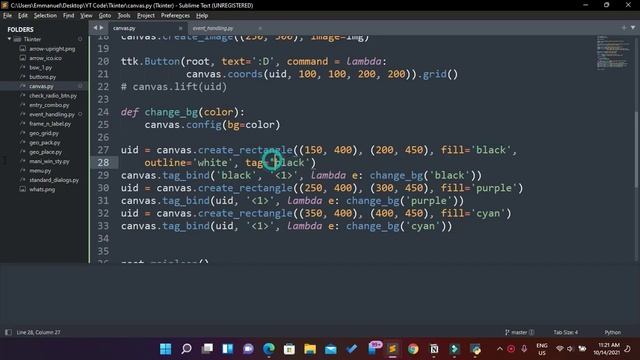
Task: Open Task View in taskbar
Action: [207, 349]
